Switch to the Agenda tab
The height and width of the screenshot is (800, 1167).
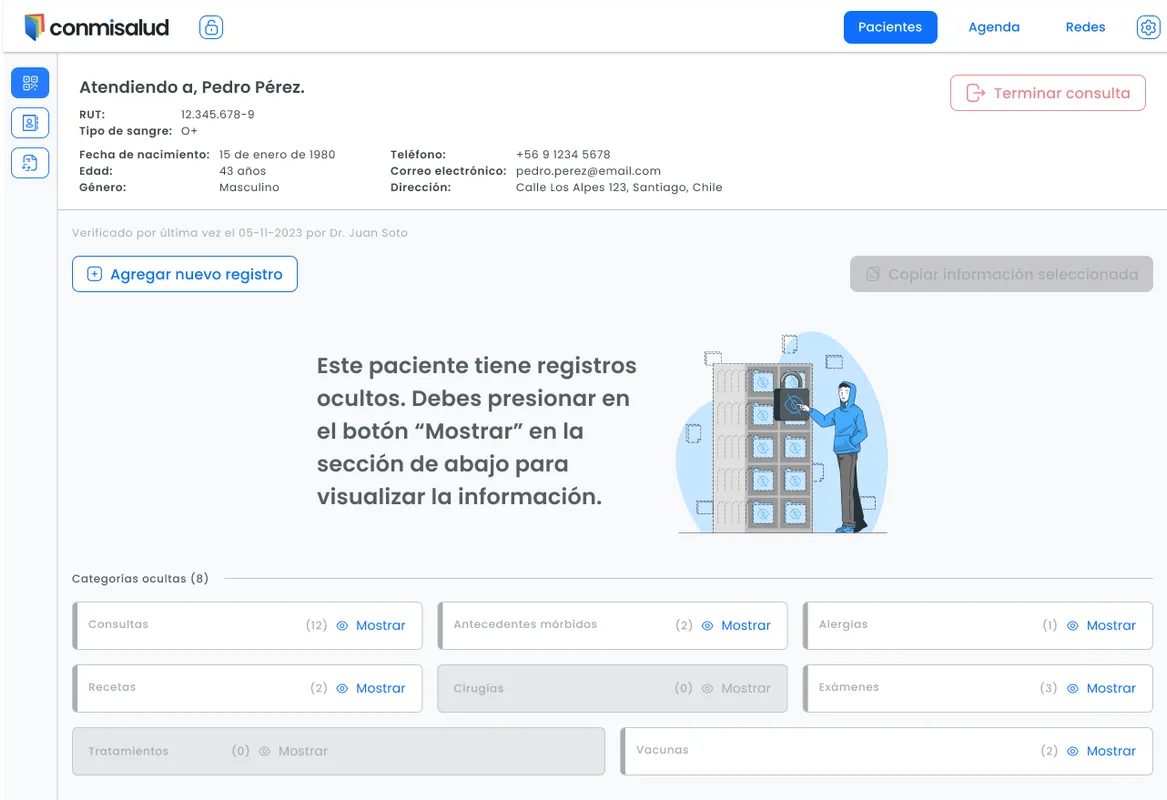click(x=994, y=28)
